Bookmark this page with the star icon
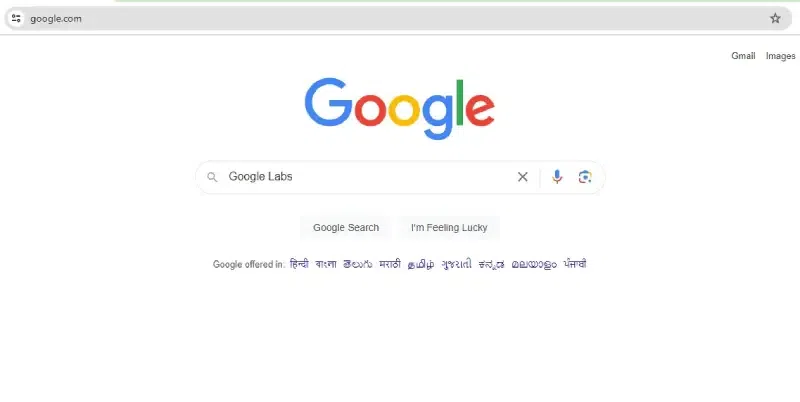Viewport: 800px width, 402px height. click(775, 19)
